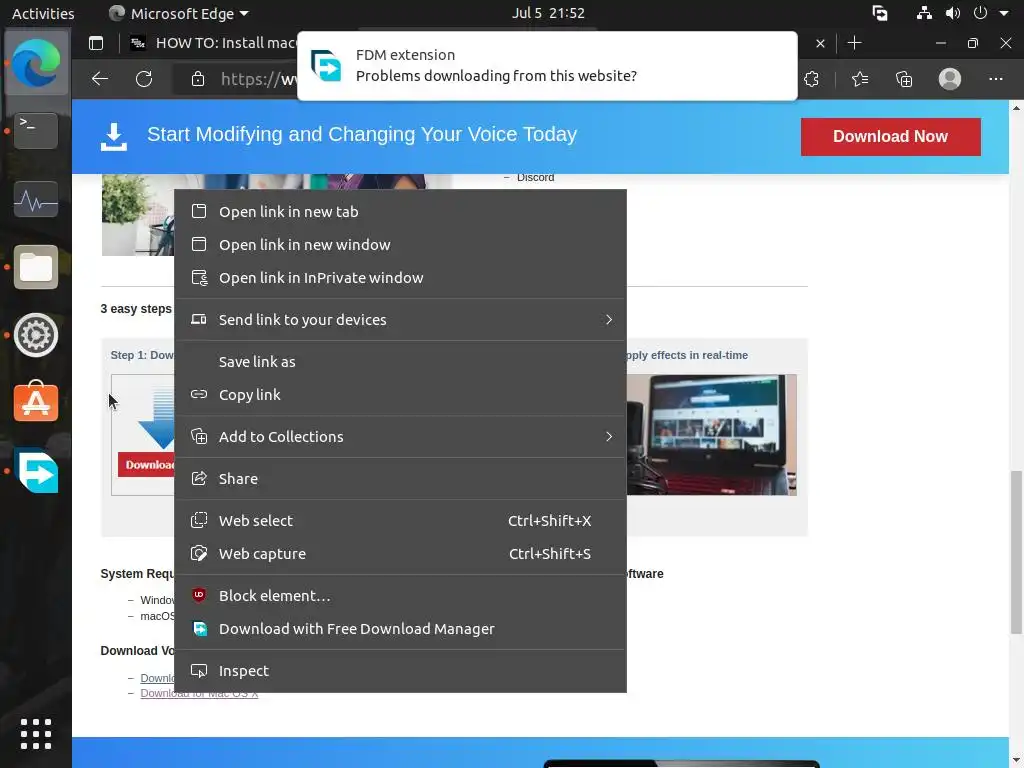Close the current browser tab
This screenshot has width=1024, height=768.
pos(820,44)
